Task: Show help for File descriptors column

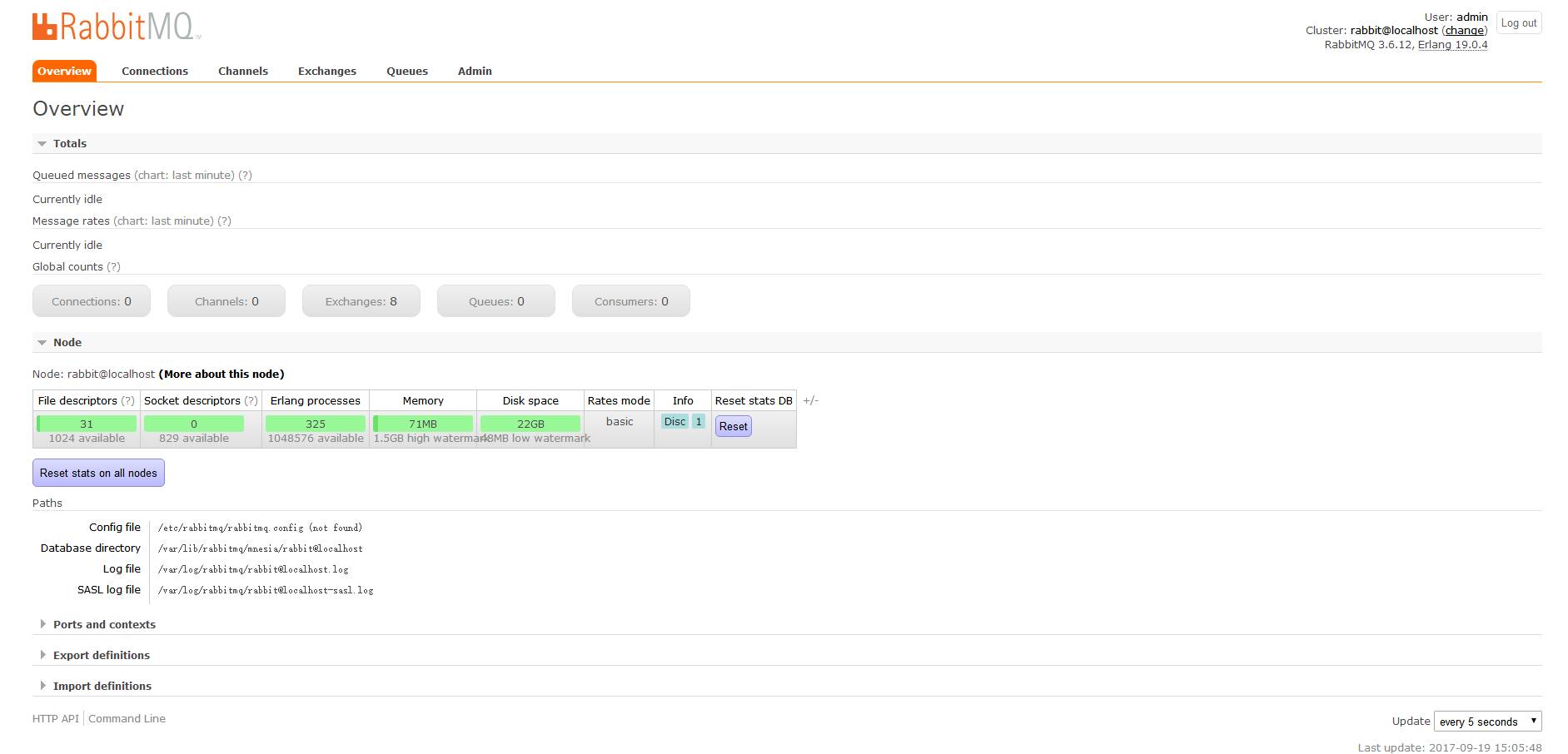Action: coord(127,400)
